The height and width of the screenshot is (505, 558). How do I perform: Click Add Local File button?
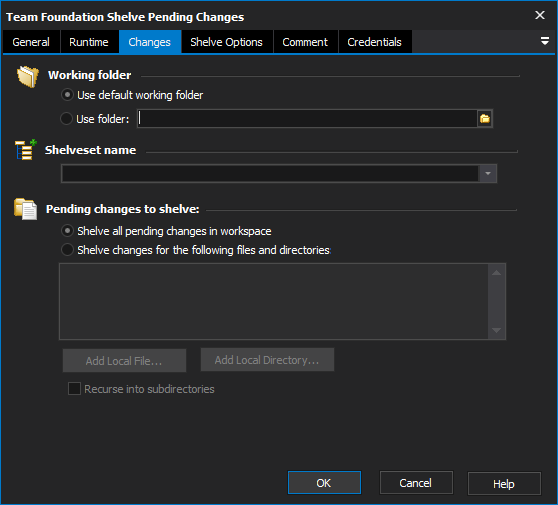124,361
